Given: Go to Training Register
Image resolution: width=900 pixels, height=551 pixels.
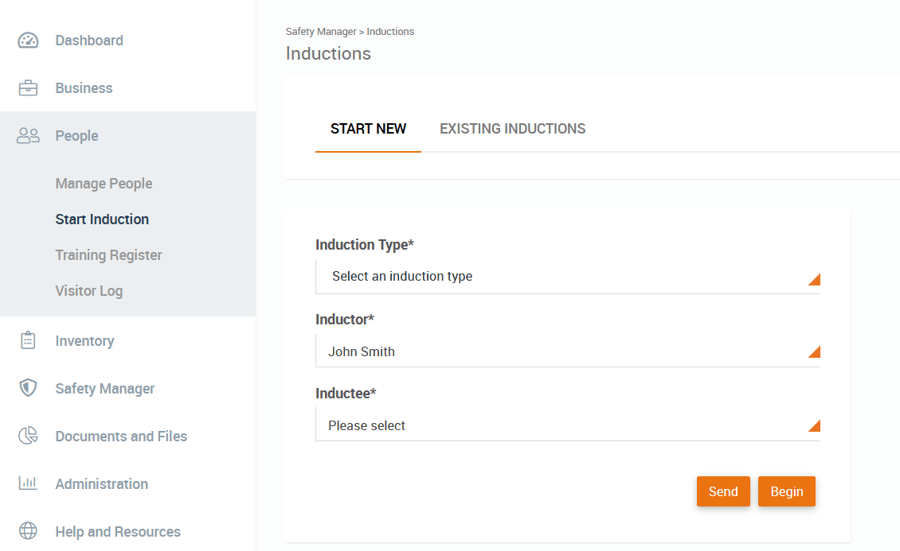Looking at the screenshot, I should [108, 255].
